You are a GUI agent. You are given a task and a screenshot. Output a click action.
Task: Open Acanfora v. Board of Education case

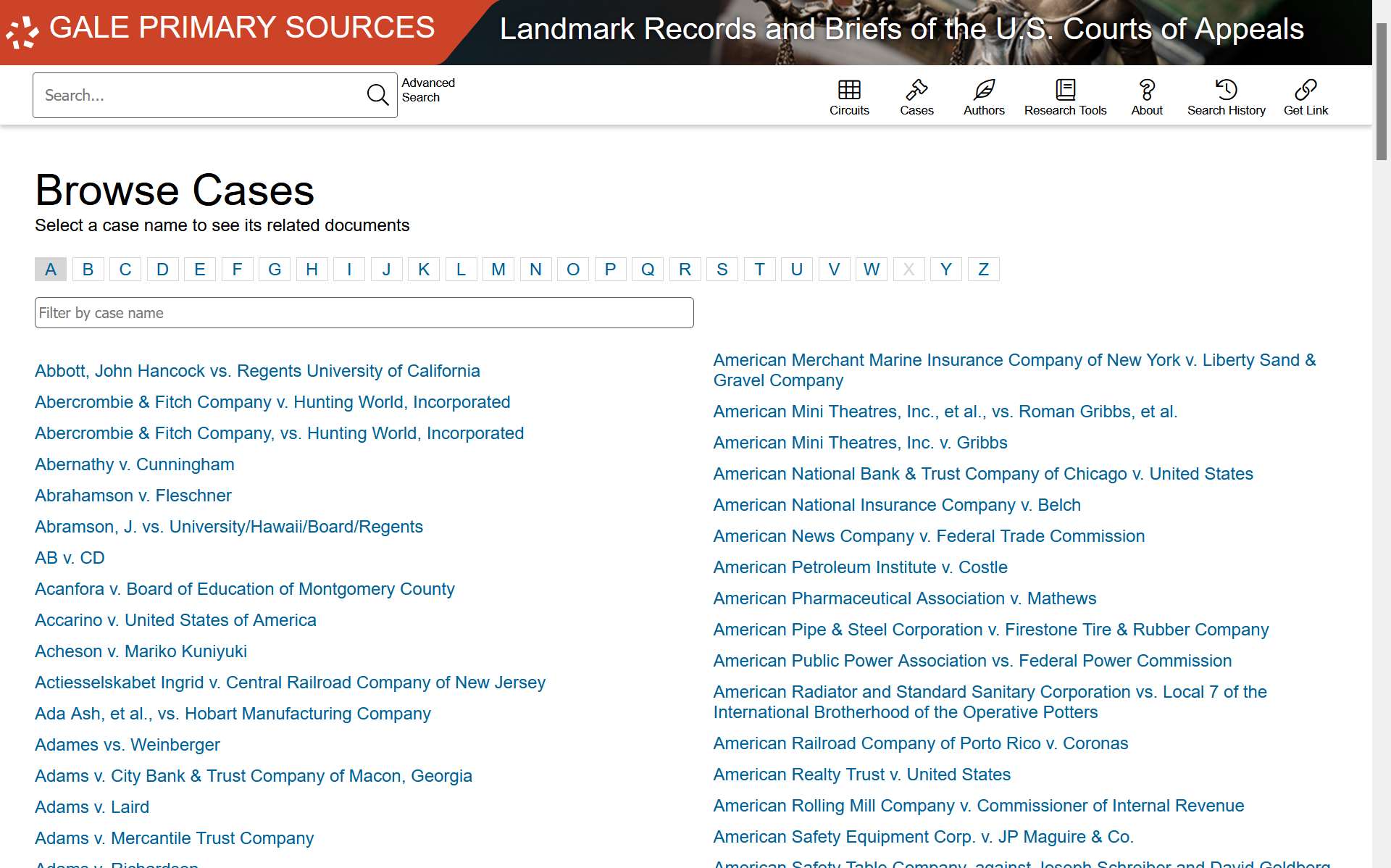245,589
